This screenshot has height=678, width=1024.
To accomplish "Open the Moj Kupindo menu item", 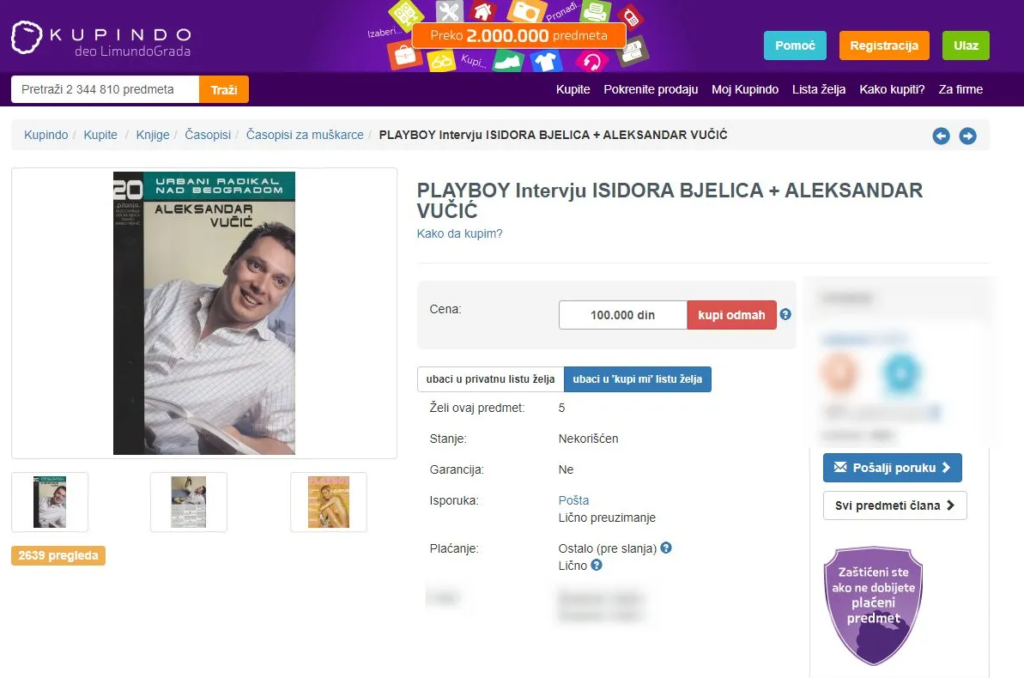I will (x=745, y=89).
